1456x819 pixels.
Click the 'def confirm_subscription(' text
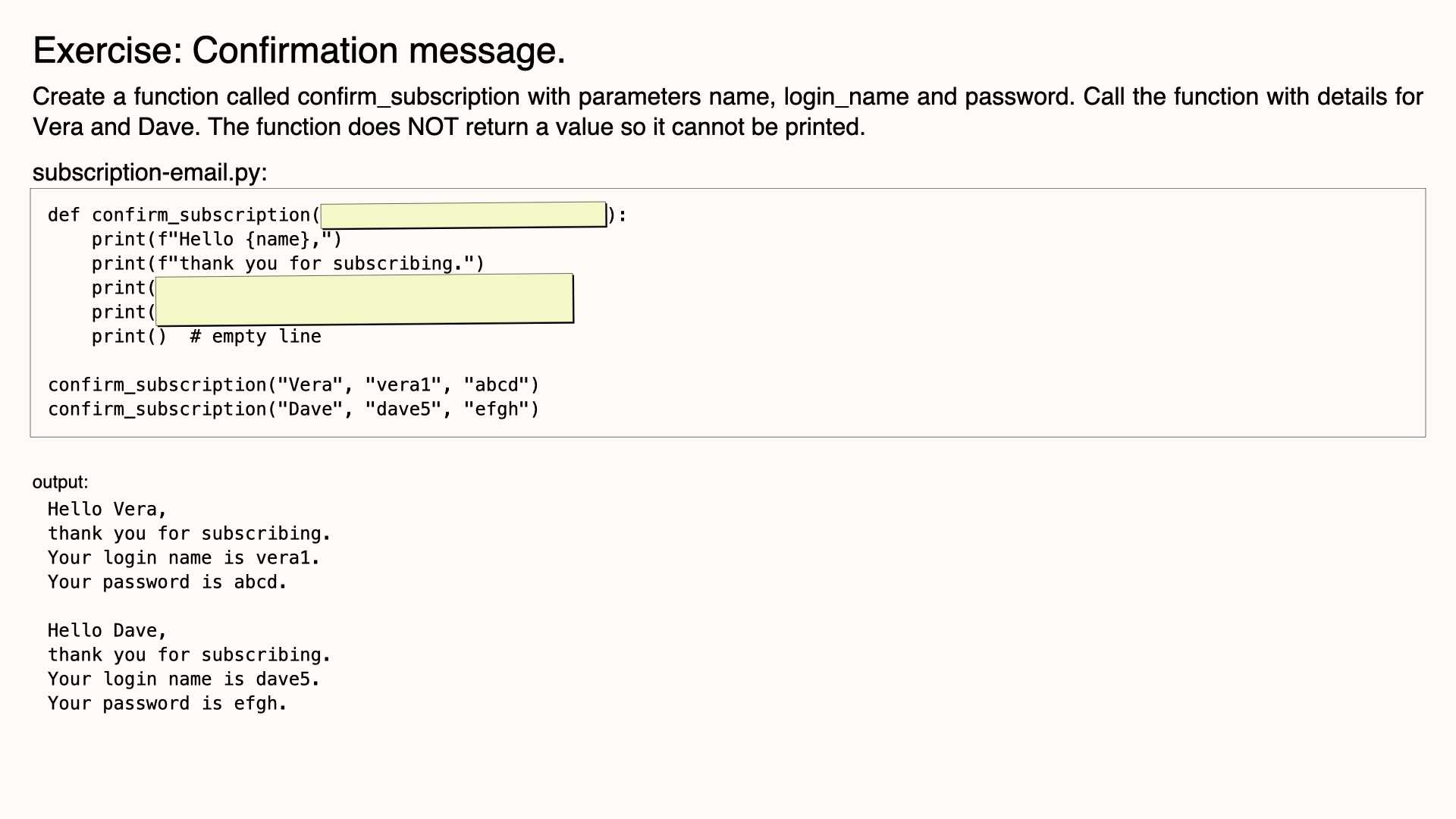coord(184,215)
